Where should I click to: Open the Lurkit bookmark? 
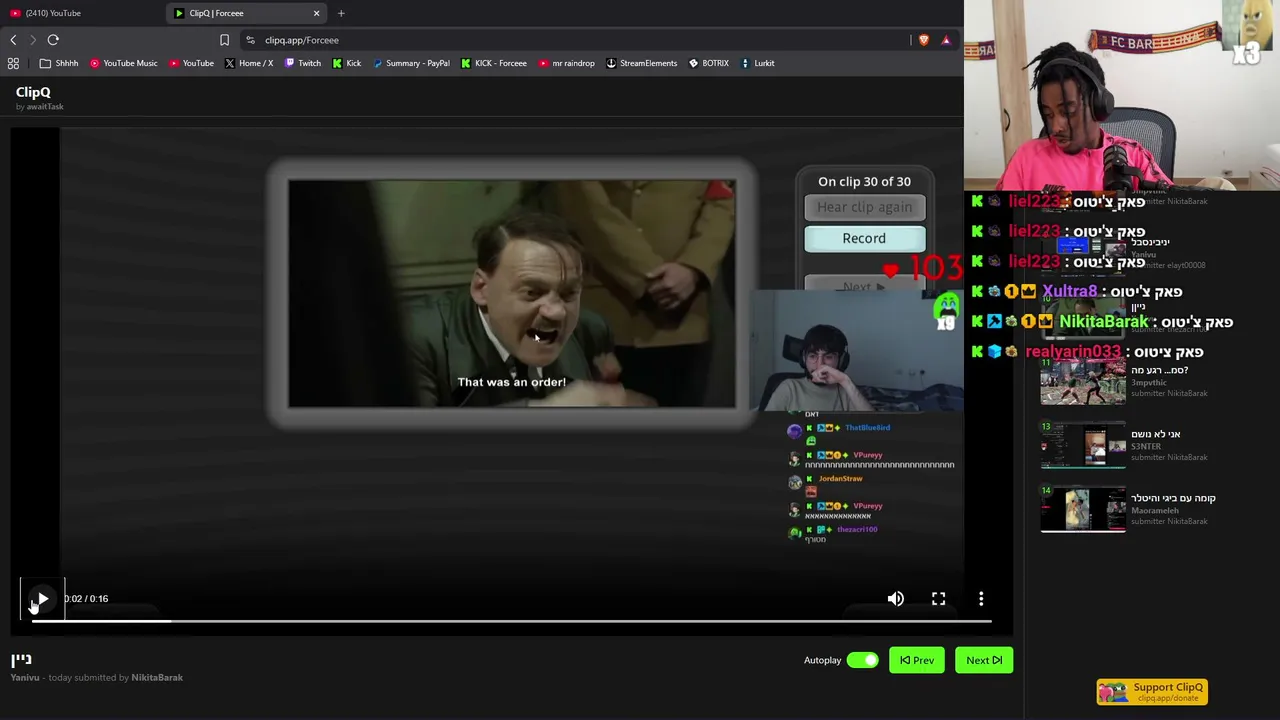coord(758,63)
